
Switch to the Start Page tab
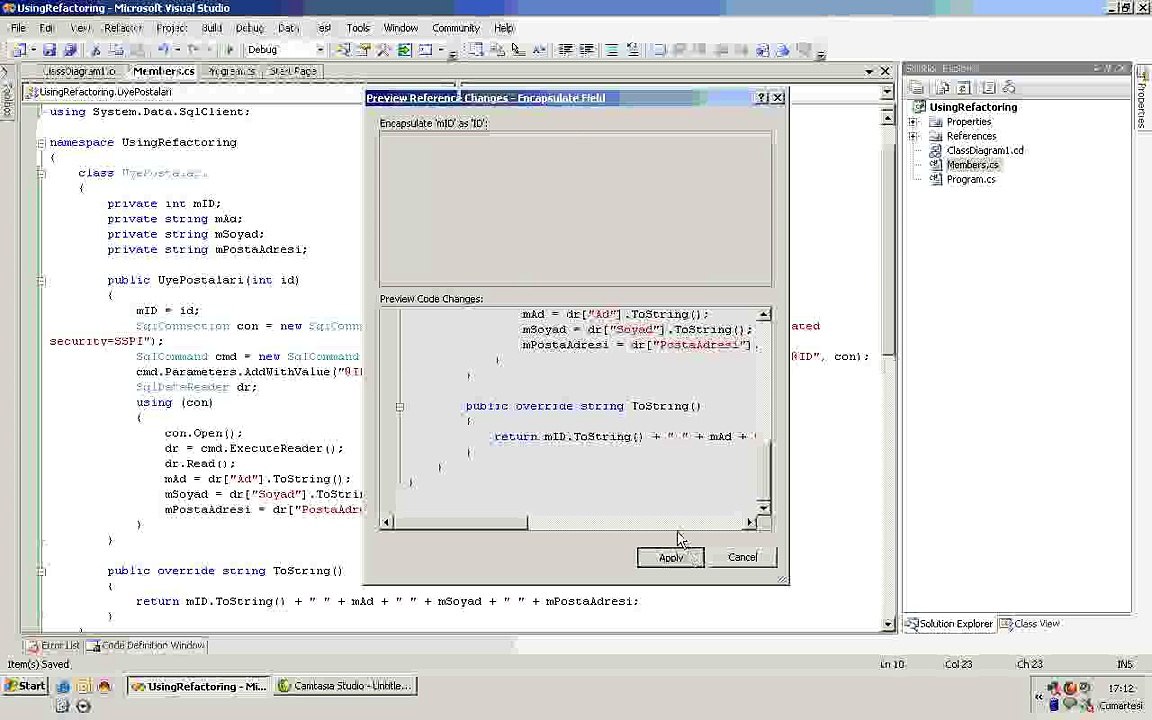click(292, 71)
